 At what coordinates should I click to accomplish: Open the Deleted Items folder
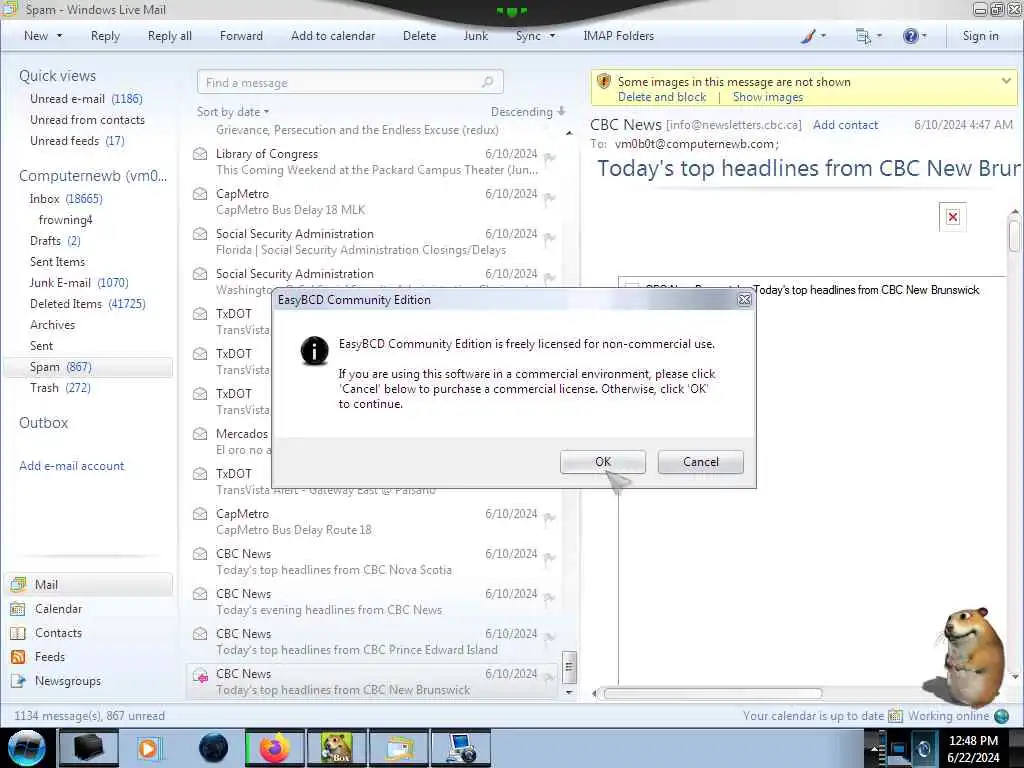88,304
